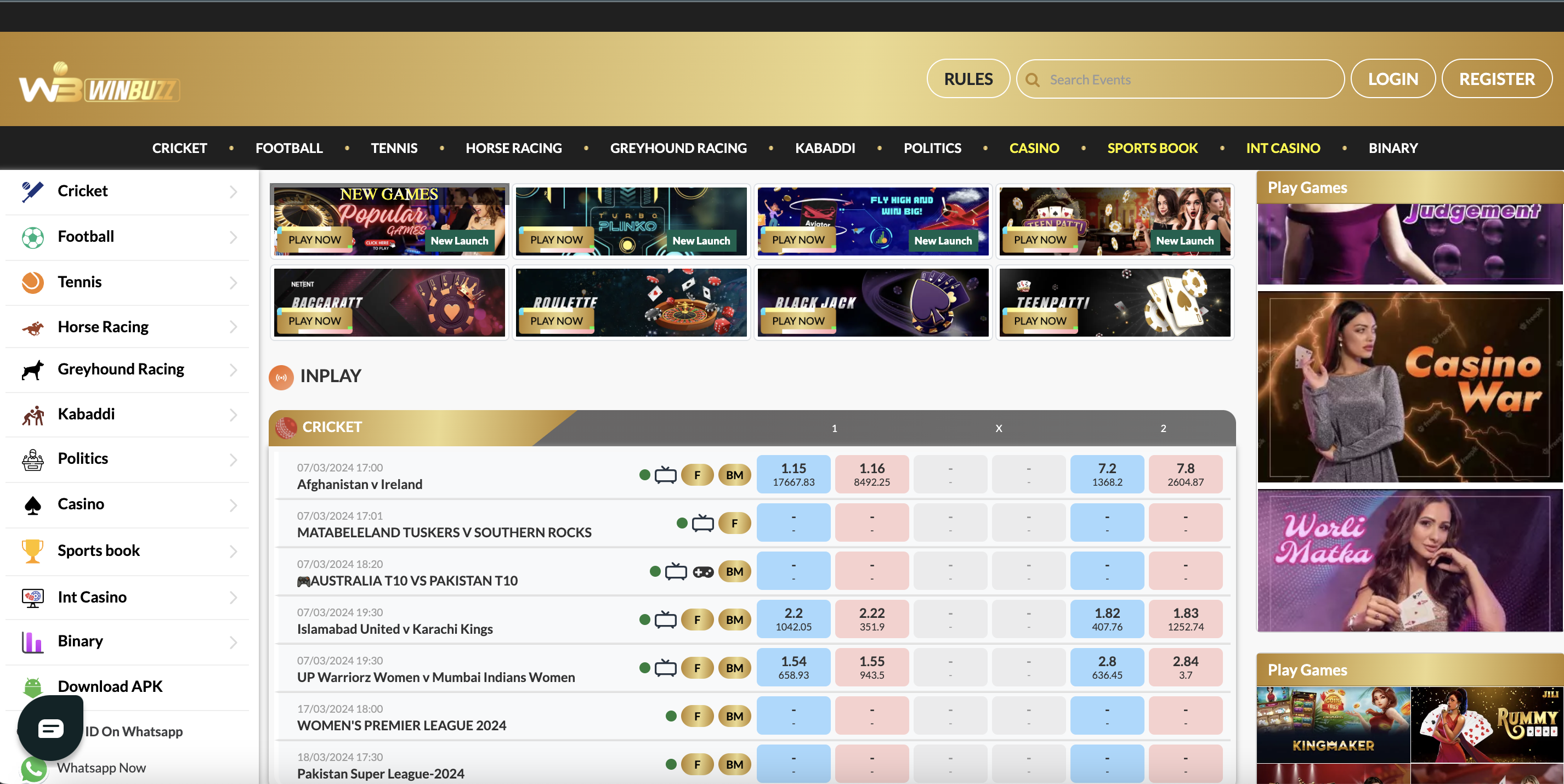
Task: Expand Casino chevron in sidebar
Action: (x=234, y=505)
